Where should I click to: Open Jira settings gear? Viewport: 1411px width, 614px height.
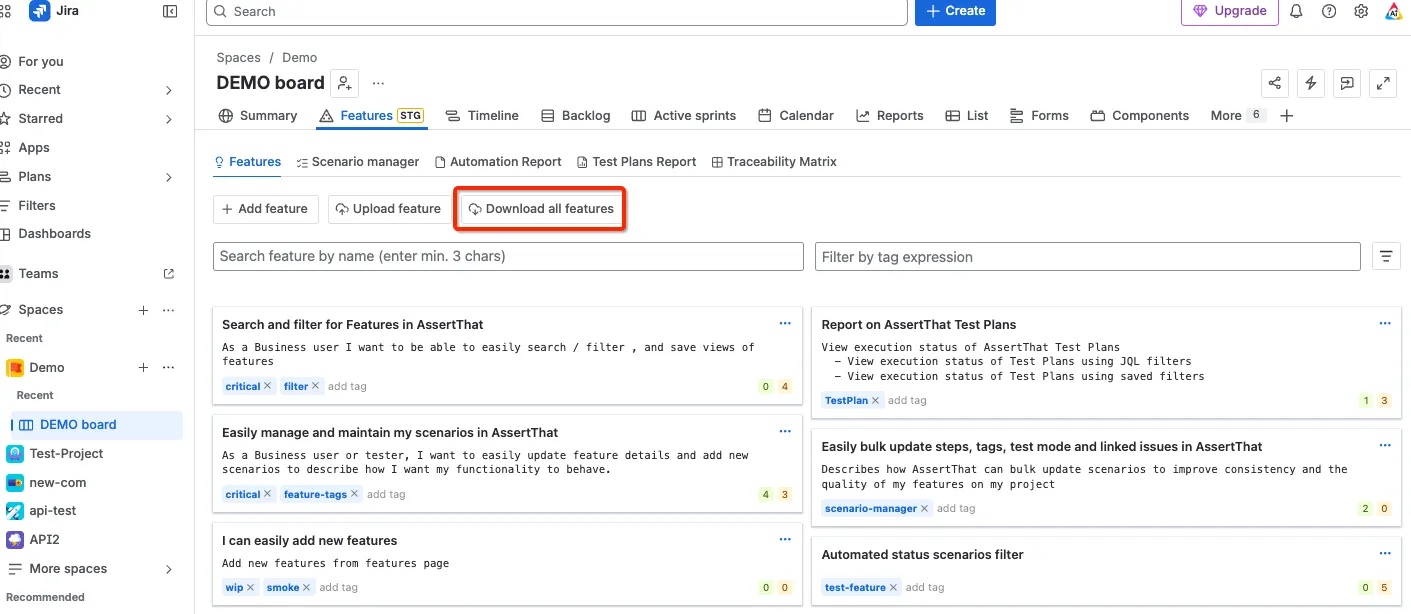[1361, 11]
